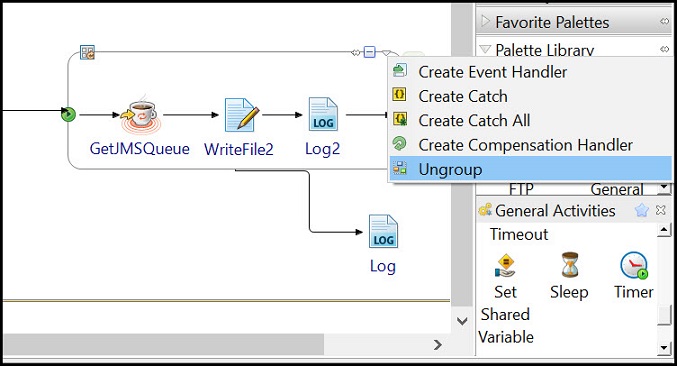
Task: Click the group type icon at top-left corner
Action: point(87,52)
